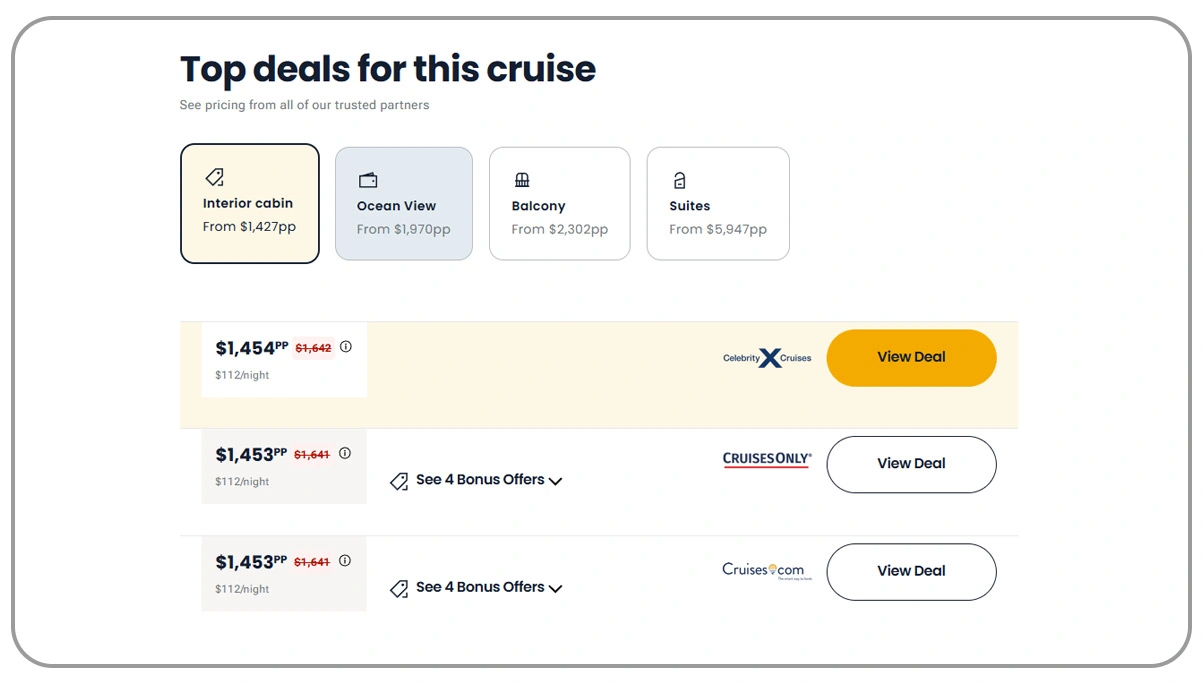The image size is (1202, 684).
Task: Click the wallet icon on Ocean View
Action: point(368,180)
